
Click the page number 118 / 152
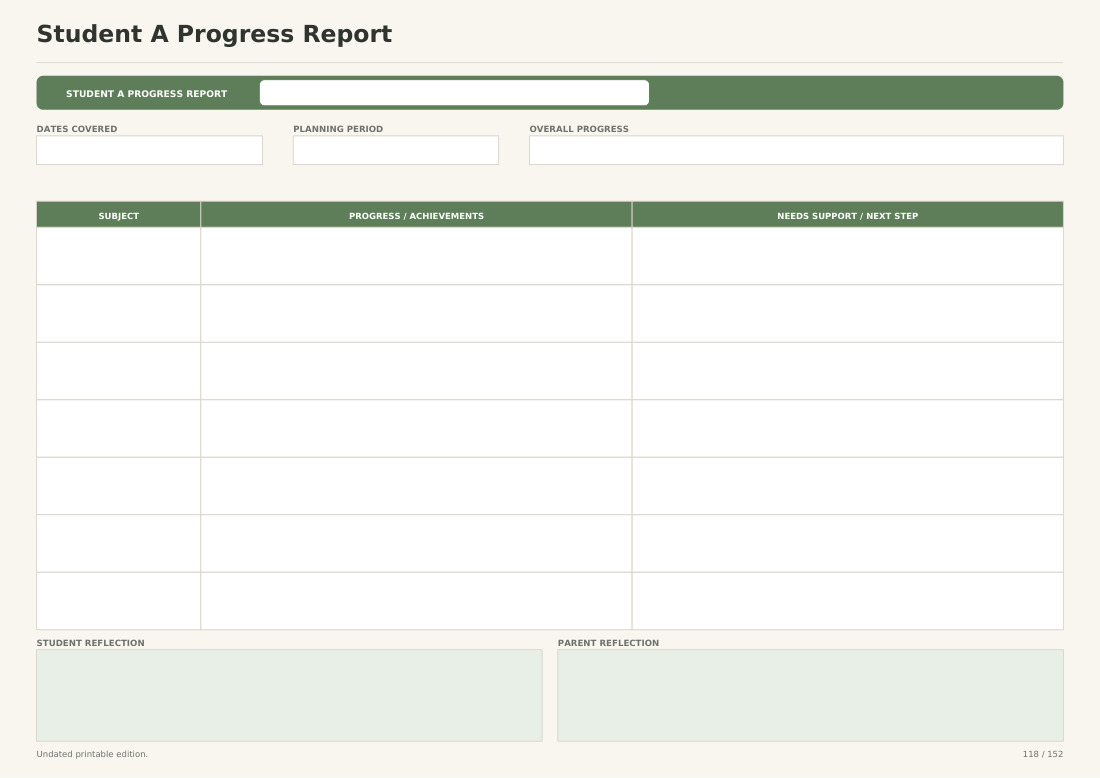click(x=1042, y=754)
